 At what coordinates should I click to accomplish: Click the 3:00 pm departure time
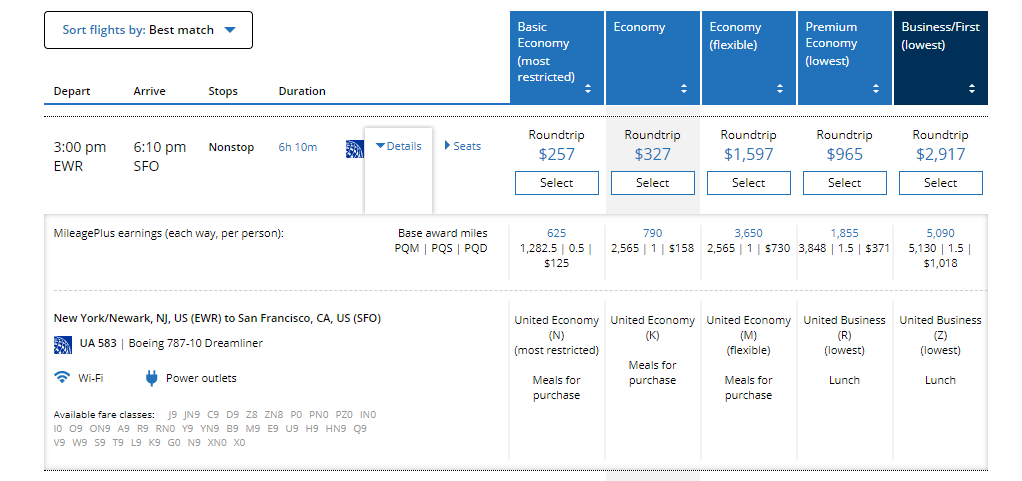(80, 147)
